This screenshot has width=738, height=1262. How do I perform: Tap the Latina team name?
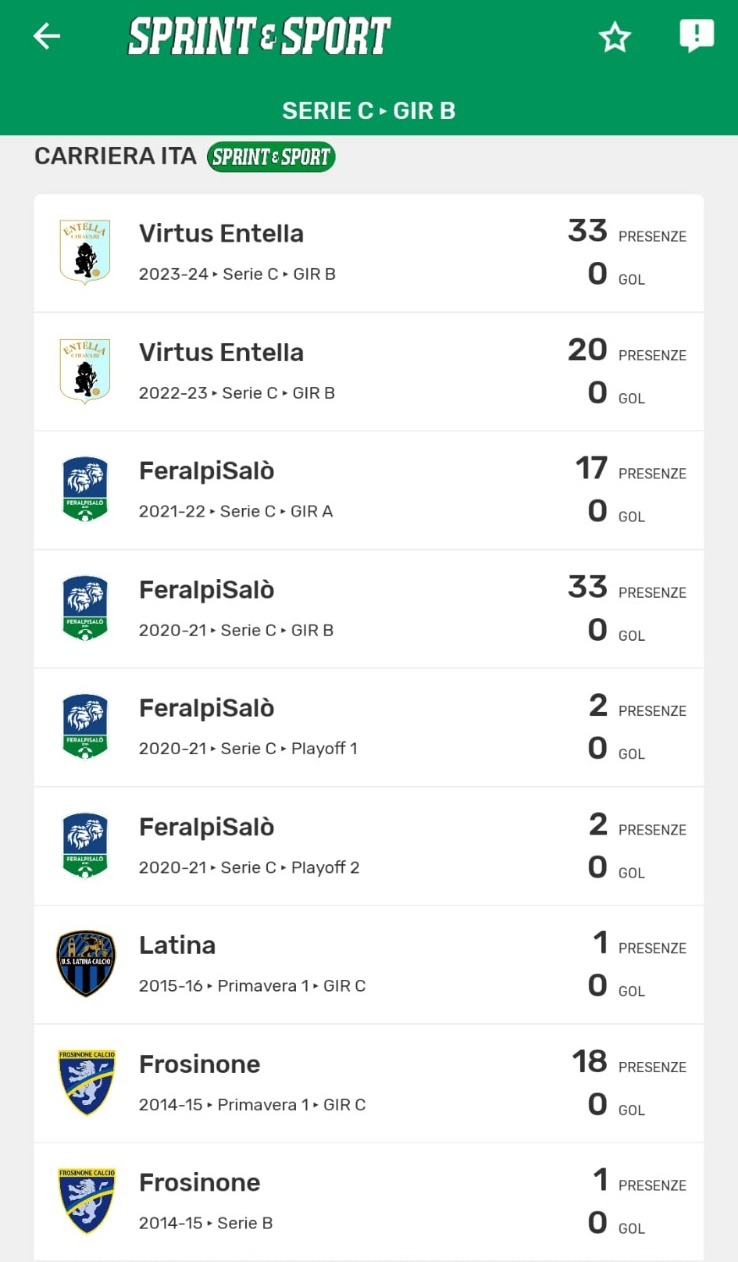[x=177, y=945]
